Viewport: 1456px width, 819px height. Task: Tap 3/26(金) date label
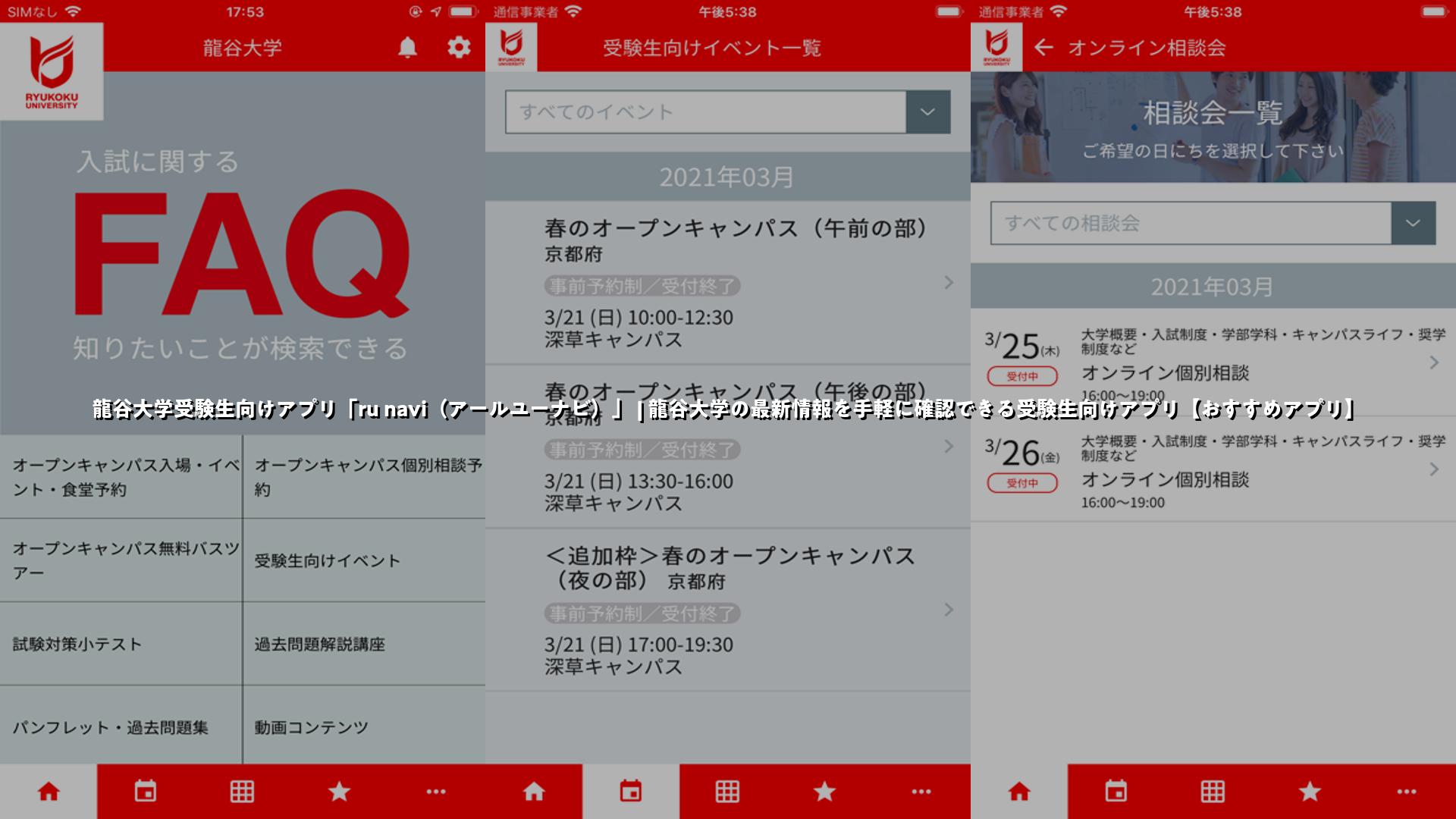click(1021, 453)
